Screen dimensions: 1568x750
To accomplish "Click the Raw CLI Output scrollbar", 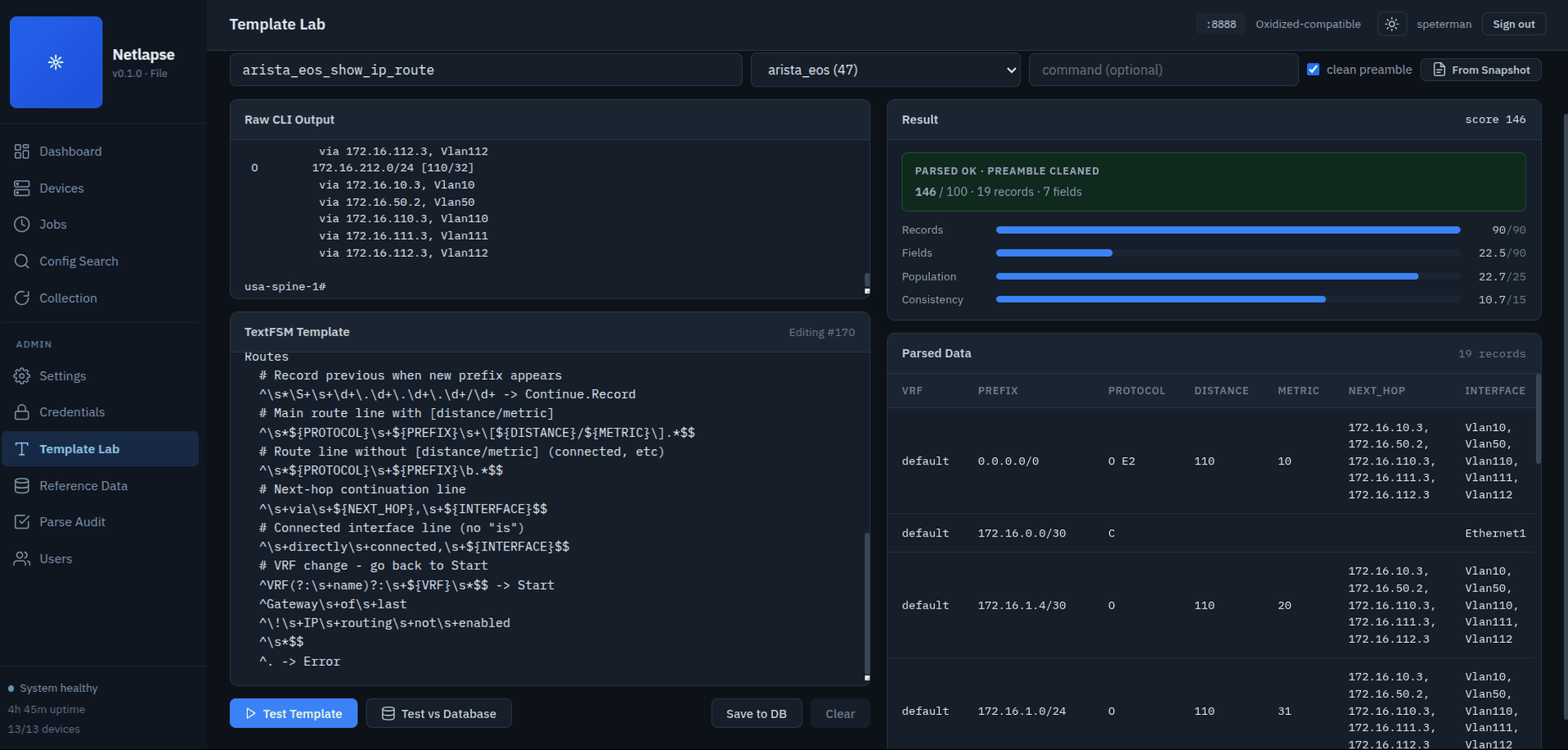I will click(x=866, y=281).
